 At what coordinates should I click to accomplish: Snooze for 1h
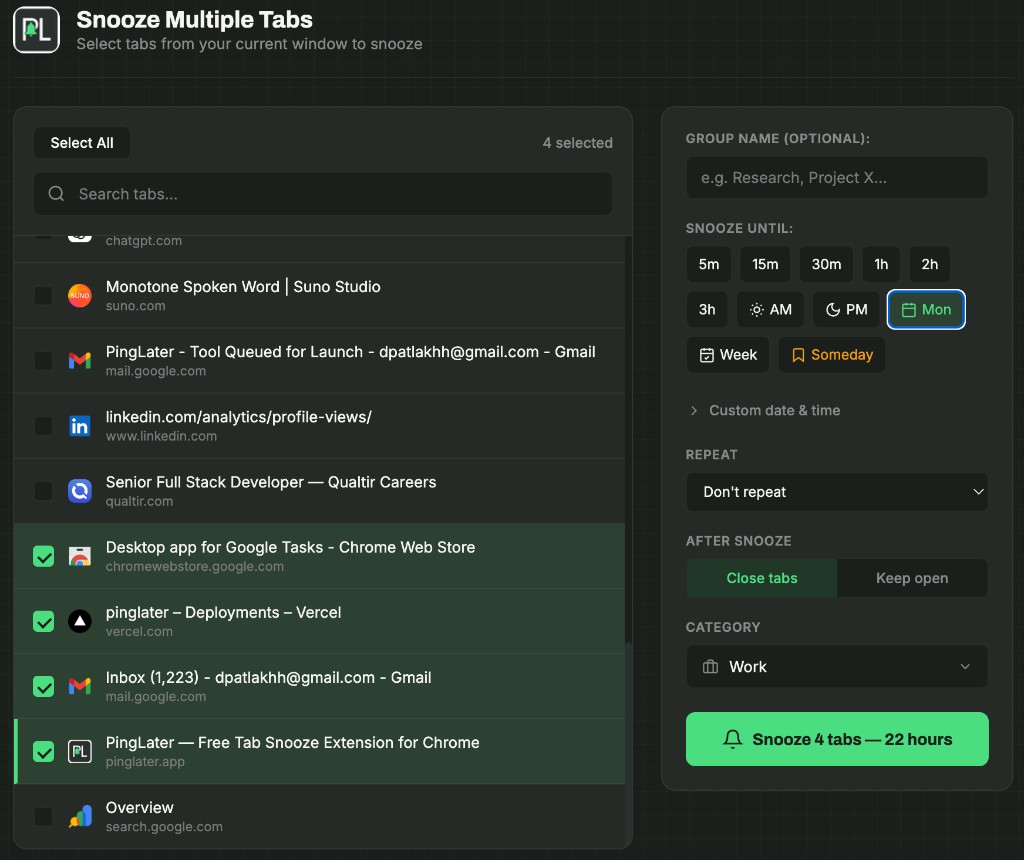tap(881, 264)
